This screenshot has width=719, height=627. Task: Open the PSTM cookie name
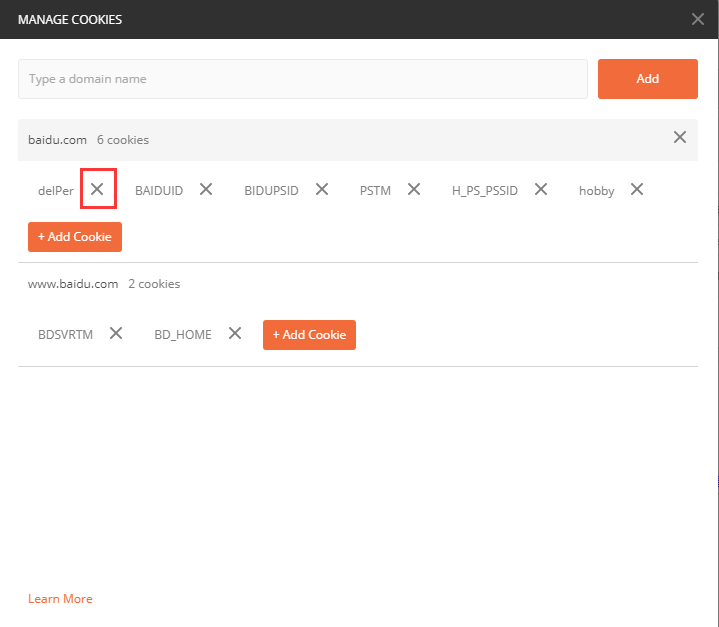coord(375,190)
